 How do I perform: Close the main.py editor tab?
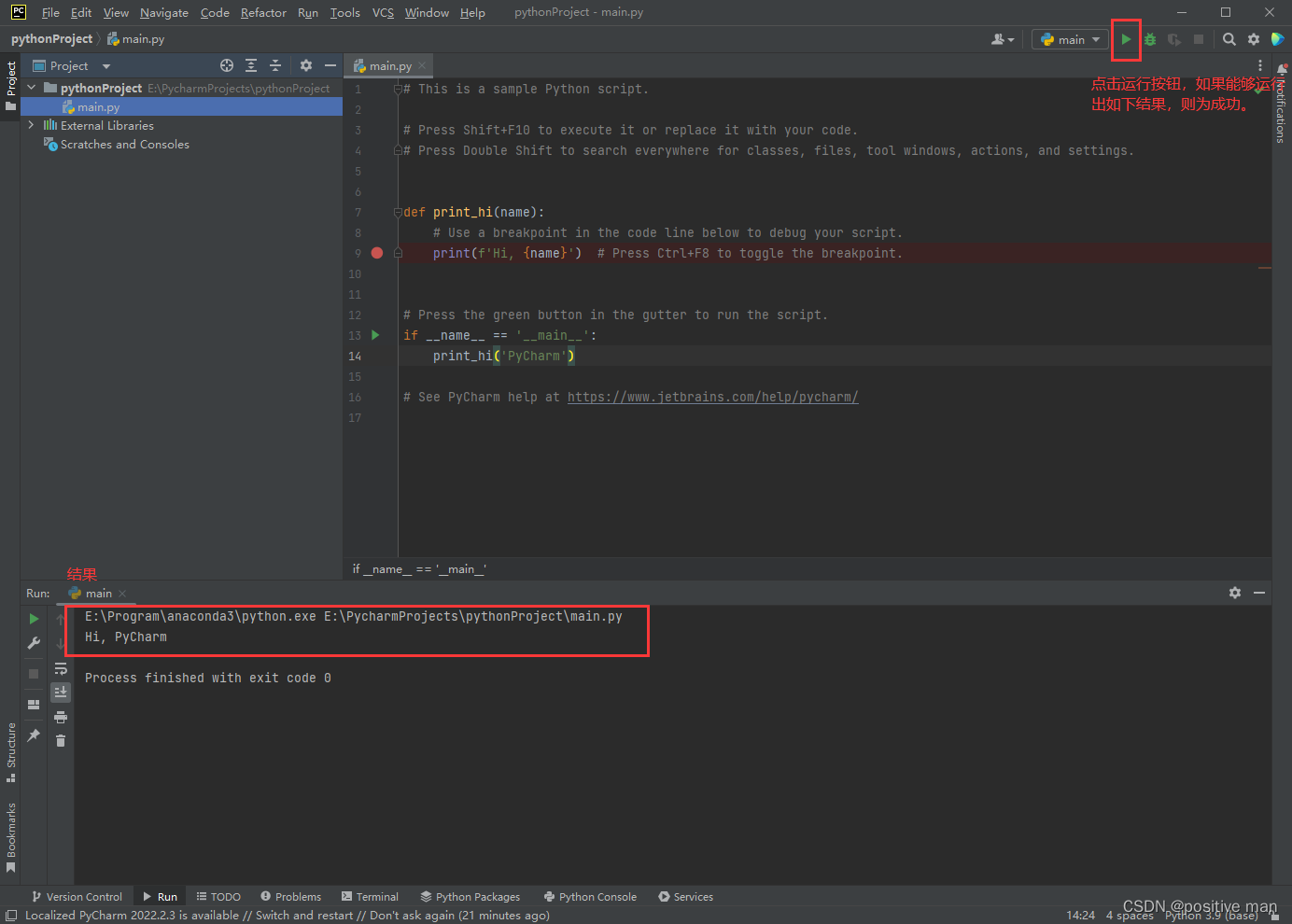point(422,65)
